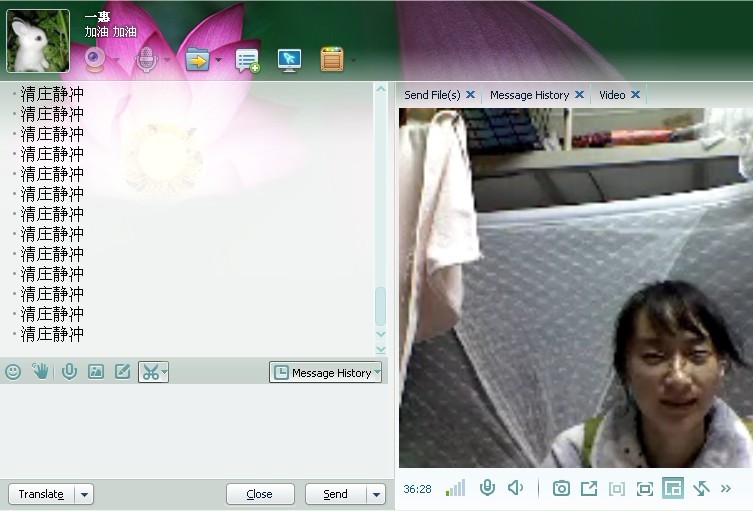The height and width of the screenshot is (511, 753).
Task: Switch to the Message History tab
Action: 529,95
